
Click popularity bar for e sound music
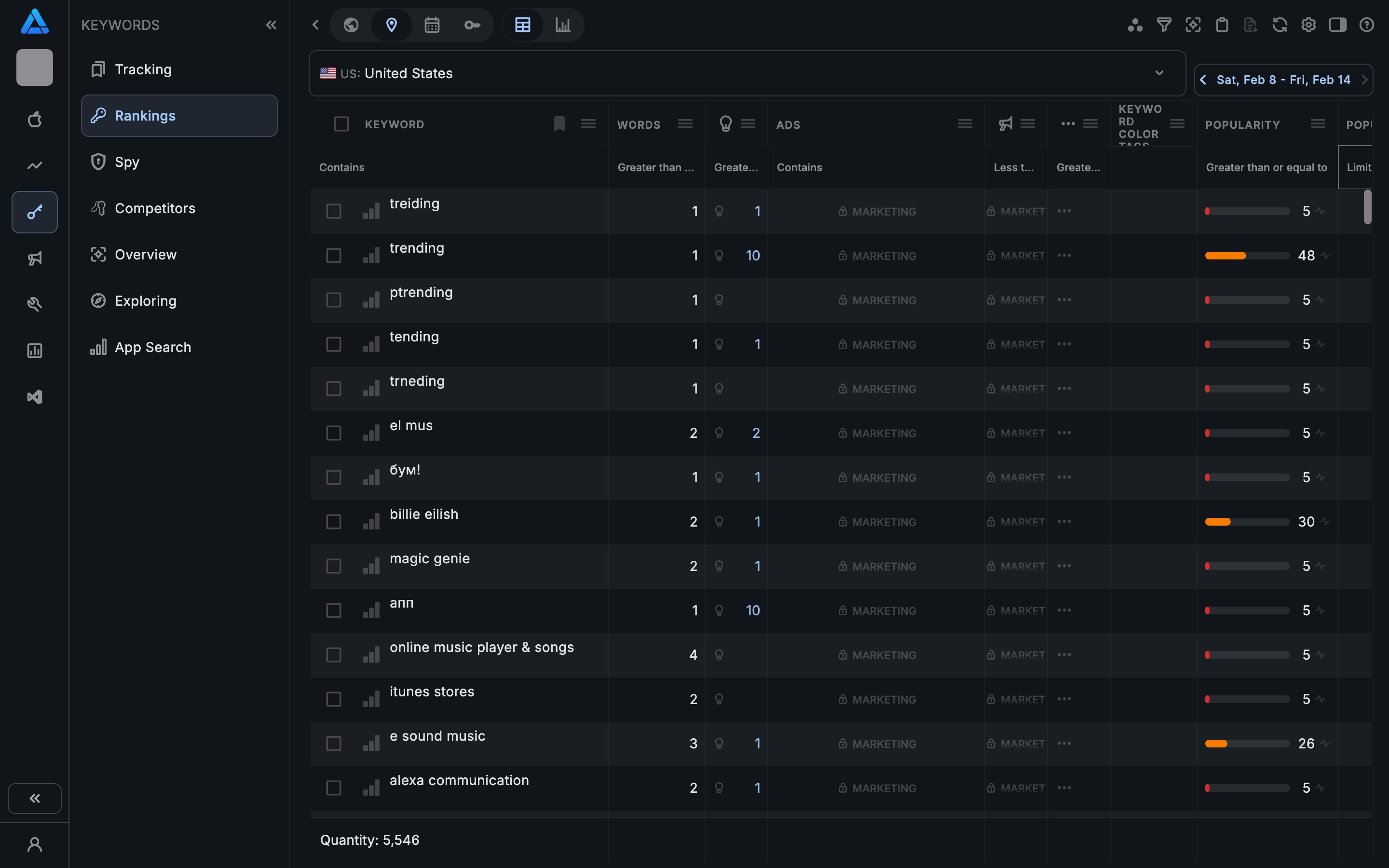[x=1247, y=744]
